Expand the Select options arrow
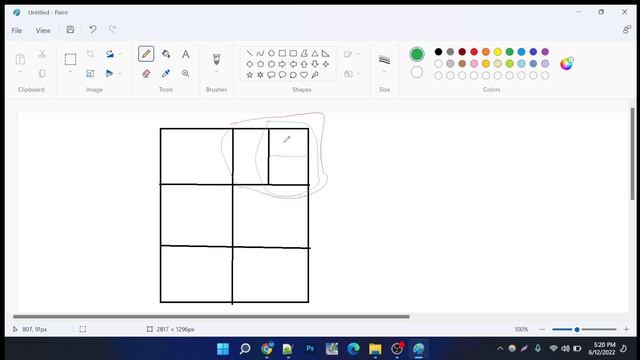The image size is (640, 360). [x=70, y=72]
